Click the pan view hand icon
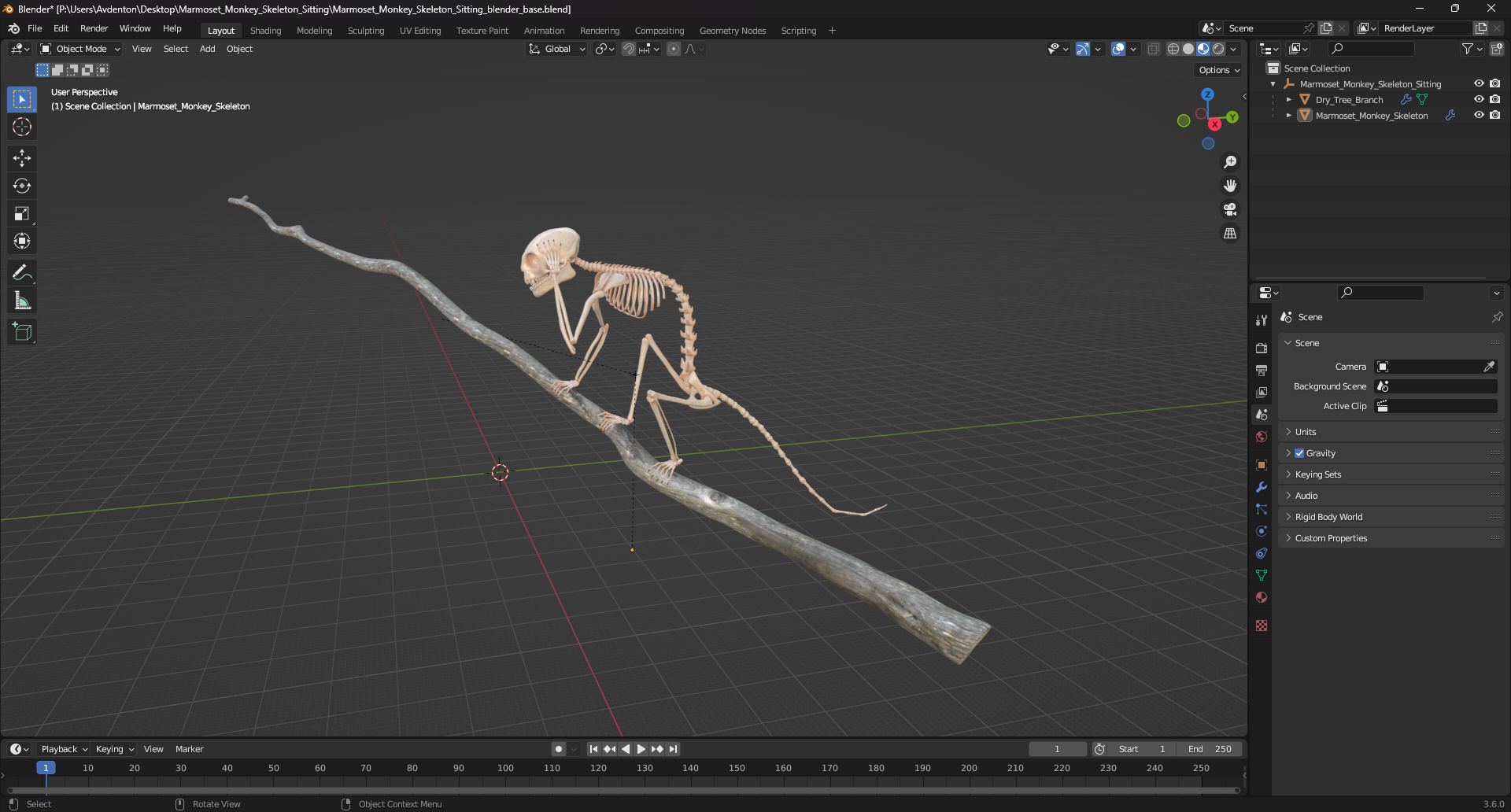1511x812 pixels. [x=1229, y=186]
